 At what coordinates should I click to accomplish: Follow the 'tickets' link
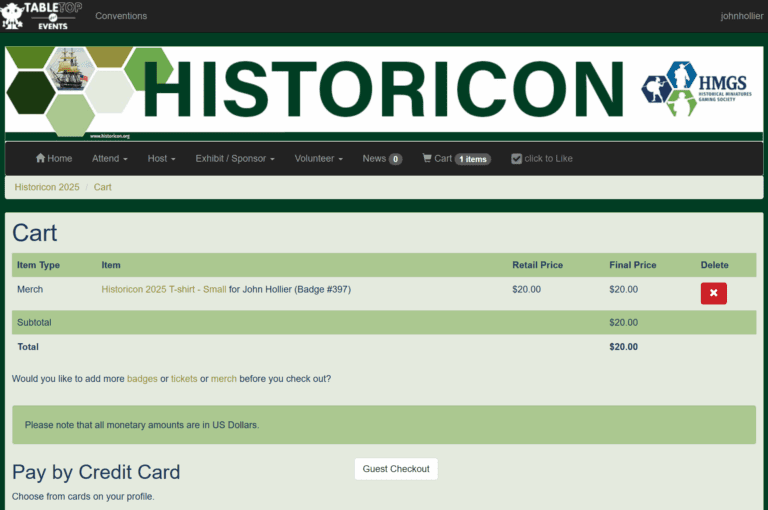pyautogui.click(x=184, y=379)
